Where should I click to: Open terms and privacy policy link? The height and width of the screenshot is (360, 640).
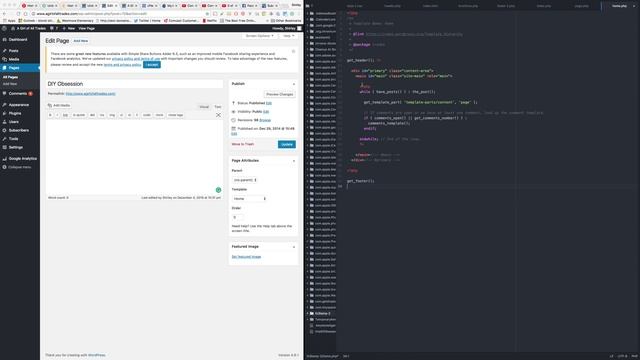(x=122, y=64)
